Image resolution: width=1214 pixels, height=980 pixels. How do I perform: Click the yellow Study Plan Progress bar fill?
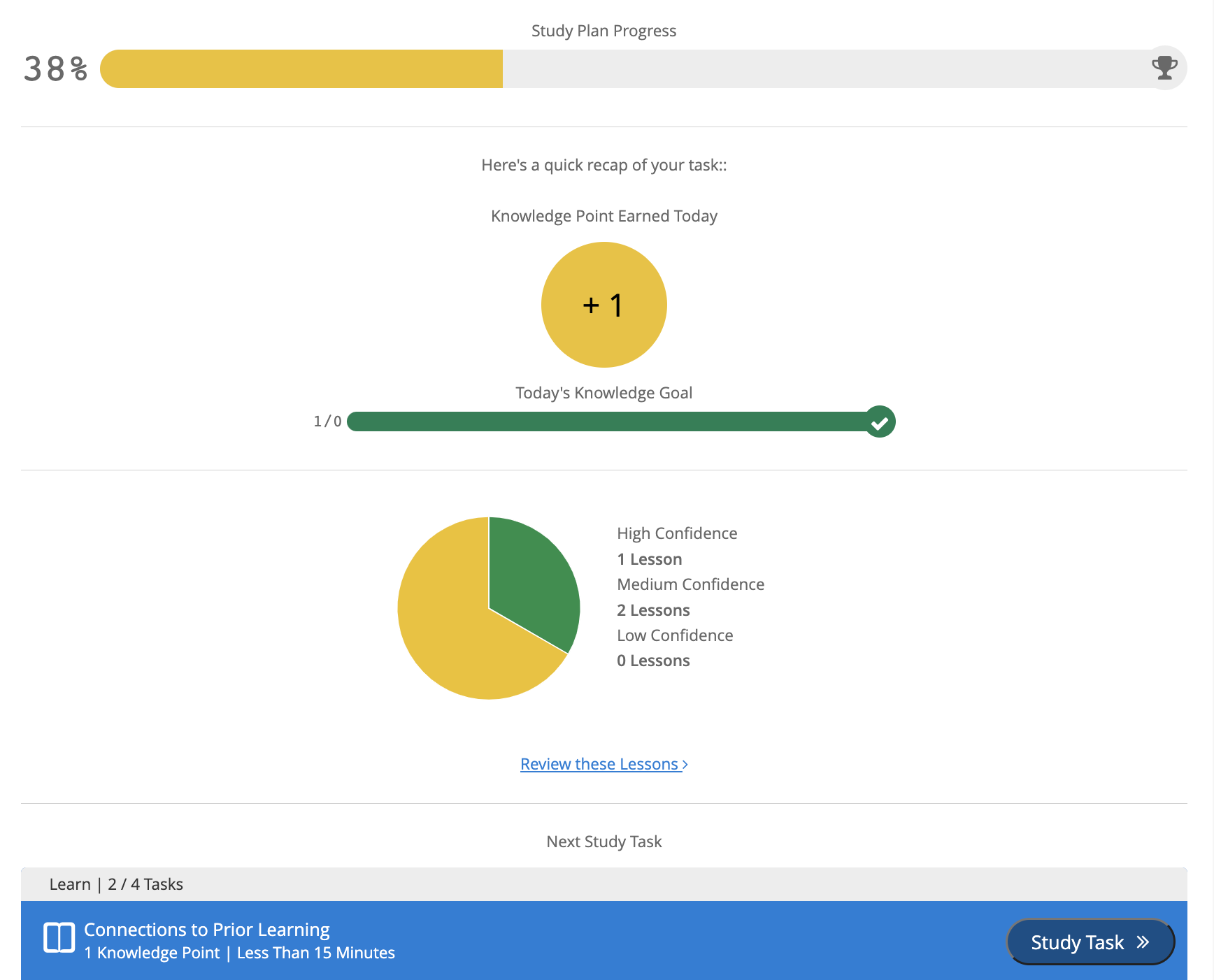click(x=301, y=69)
